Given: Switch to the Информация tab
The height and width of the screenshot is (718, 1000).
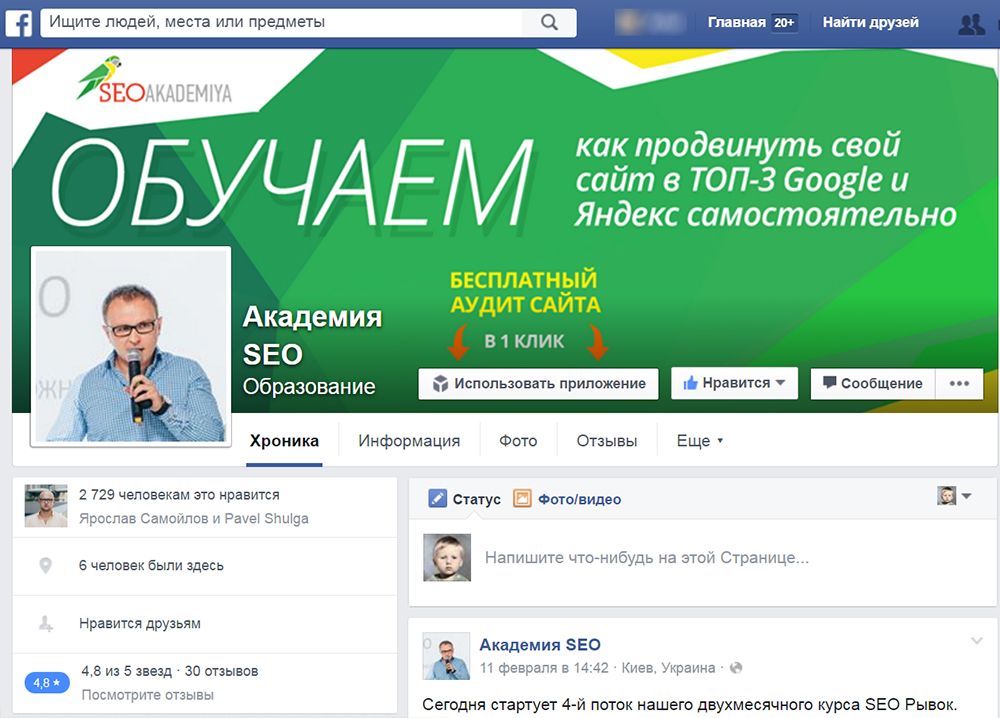Looking at the screenshot, I should pyautogui.click(x=409, y=441).
